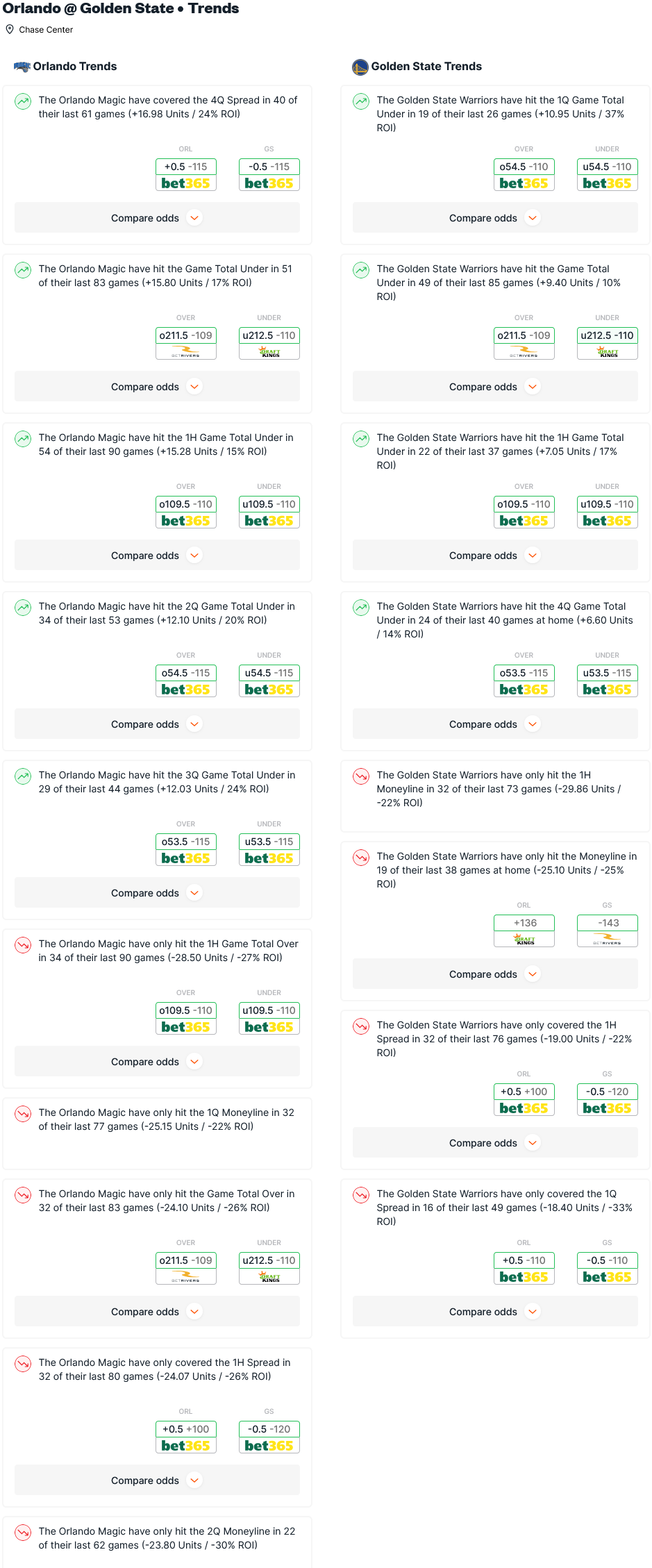The image size is (652, 1568).
Task: Select o211.5 -109 BetRivers over in Orlando Game Total Over trend
Action: click(x=186, y=1269)
